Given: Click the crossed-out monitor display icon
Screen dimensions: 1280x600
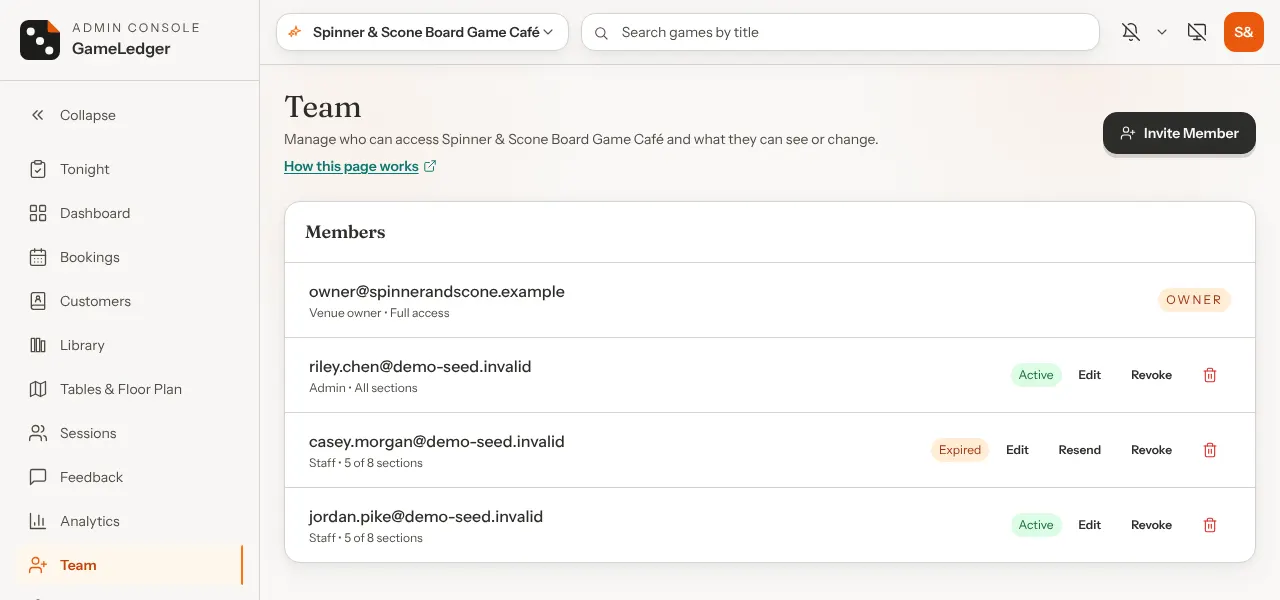Looking at the screenshot, I should [x=1197, y=32].
